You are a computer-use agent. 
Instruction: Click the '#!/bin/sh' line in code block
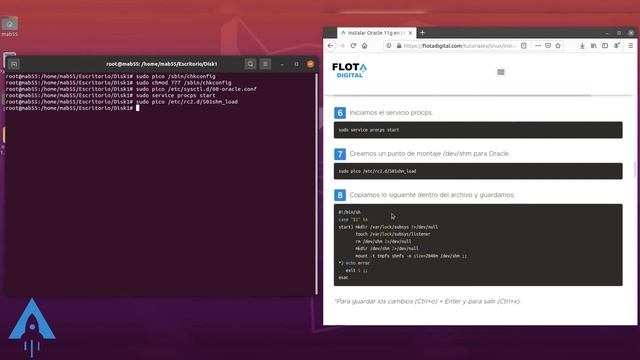[349, 212]
